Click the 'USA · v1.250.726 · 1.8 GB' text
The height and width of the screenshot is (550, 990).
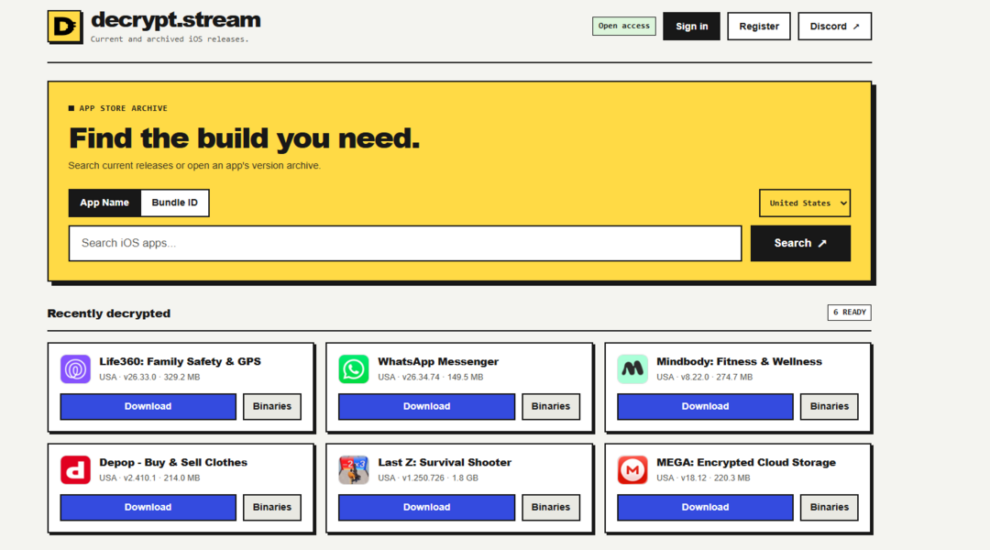[x=428, y=478]
